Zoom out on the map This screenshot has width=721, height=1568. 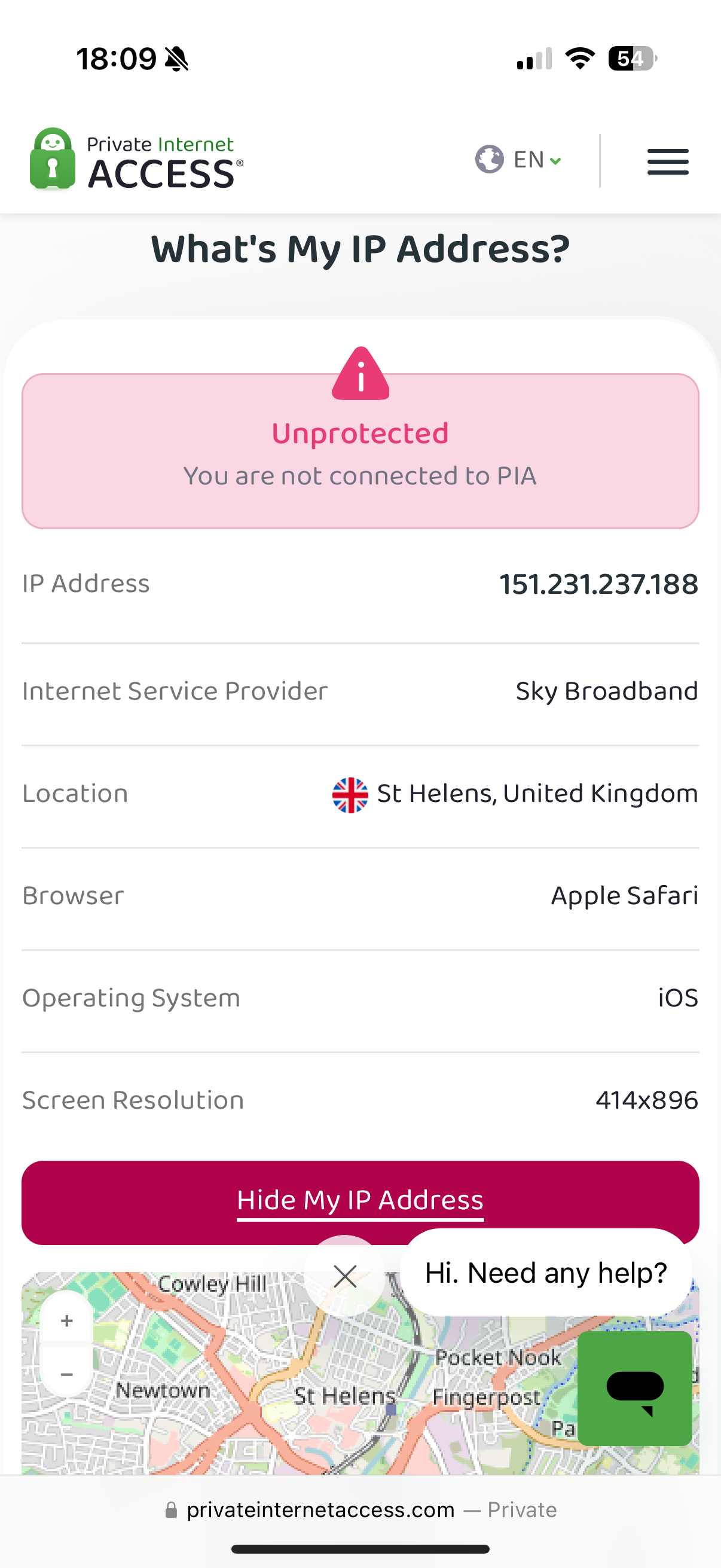click(67, 1374)
